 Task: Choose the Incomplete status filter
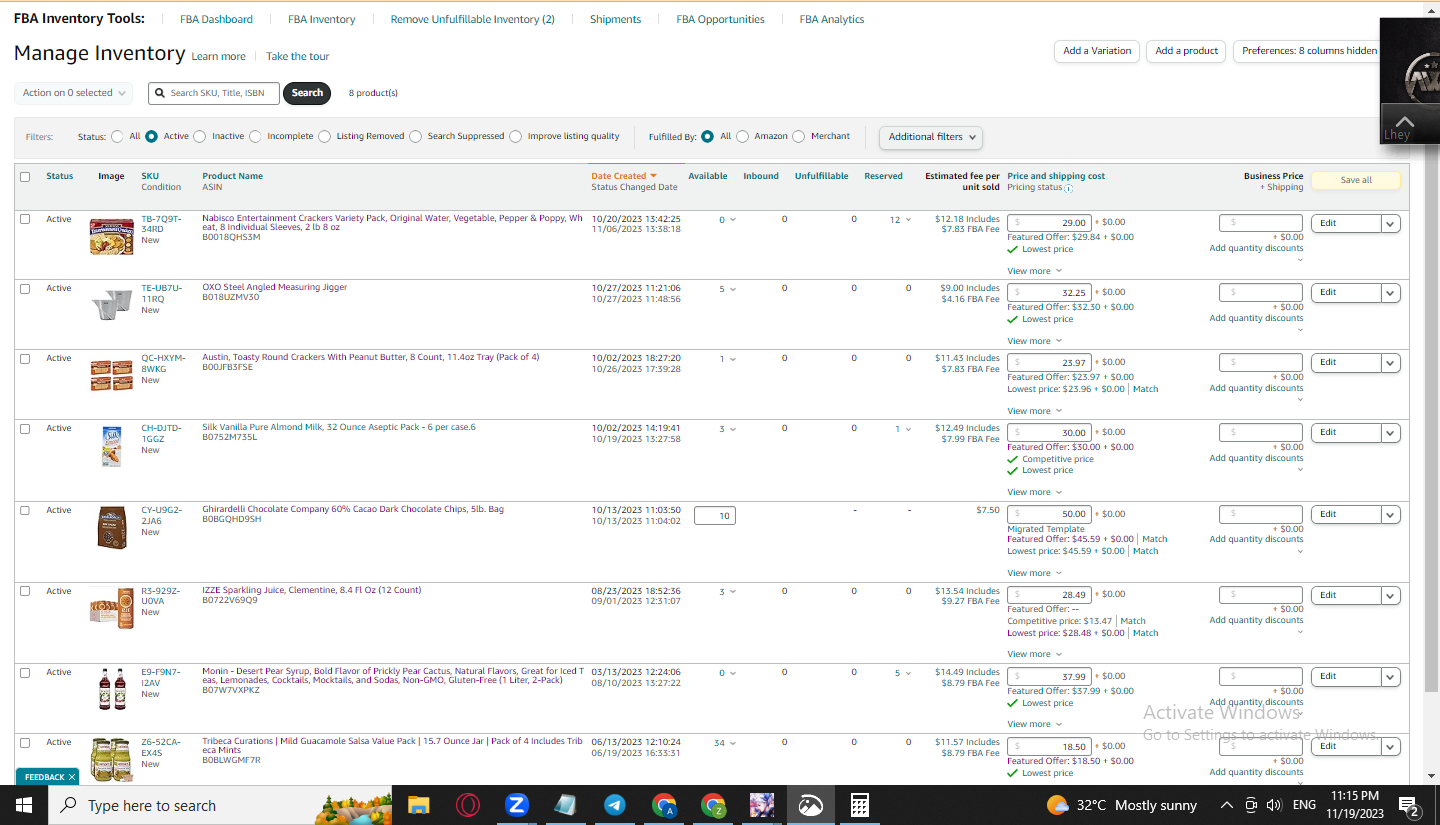coord(255,136)
